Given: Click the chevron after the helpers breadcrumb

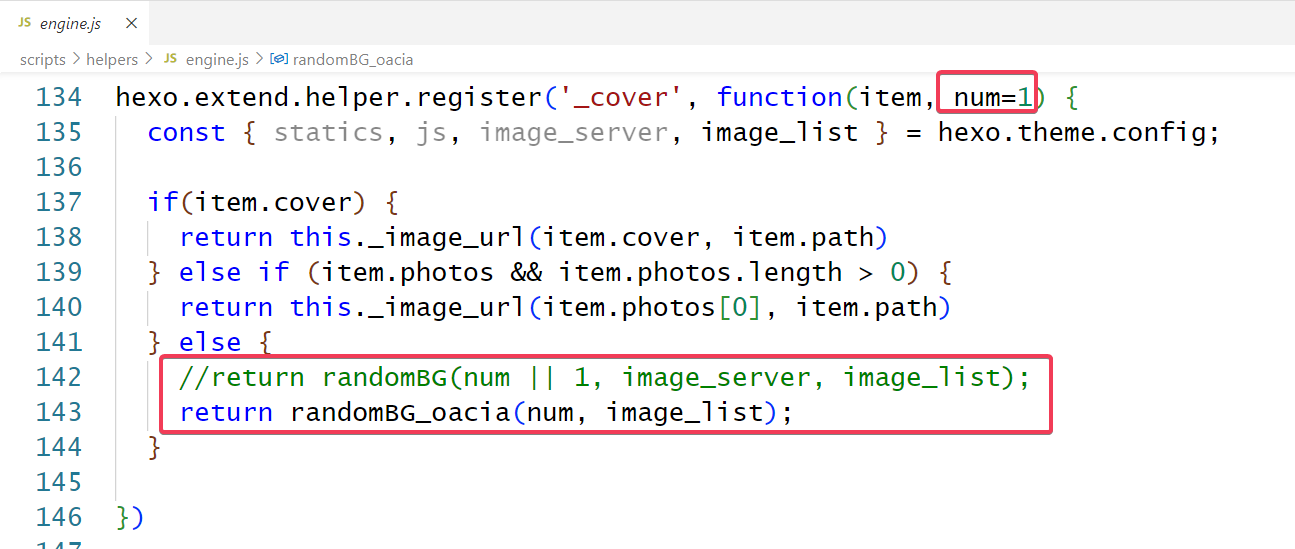Looking at the screenshot, I should click(x=149, y=60).
